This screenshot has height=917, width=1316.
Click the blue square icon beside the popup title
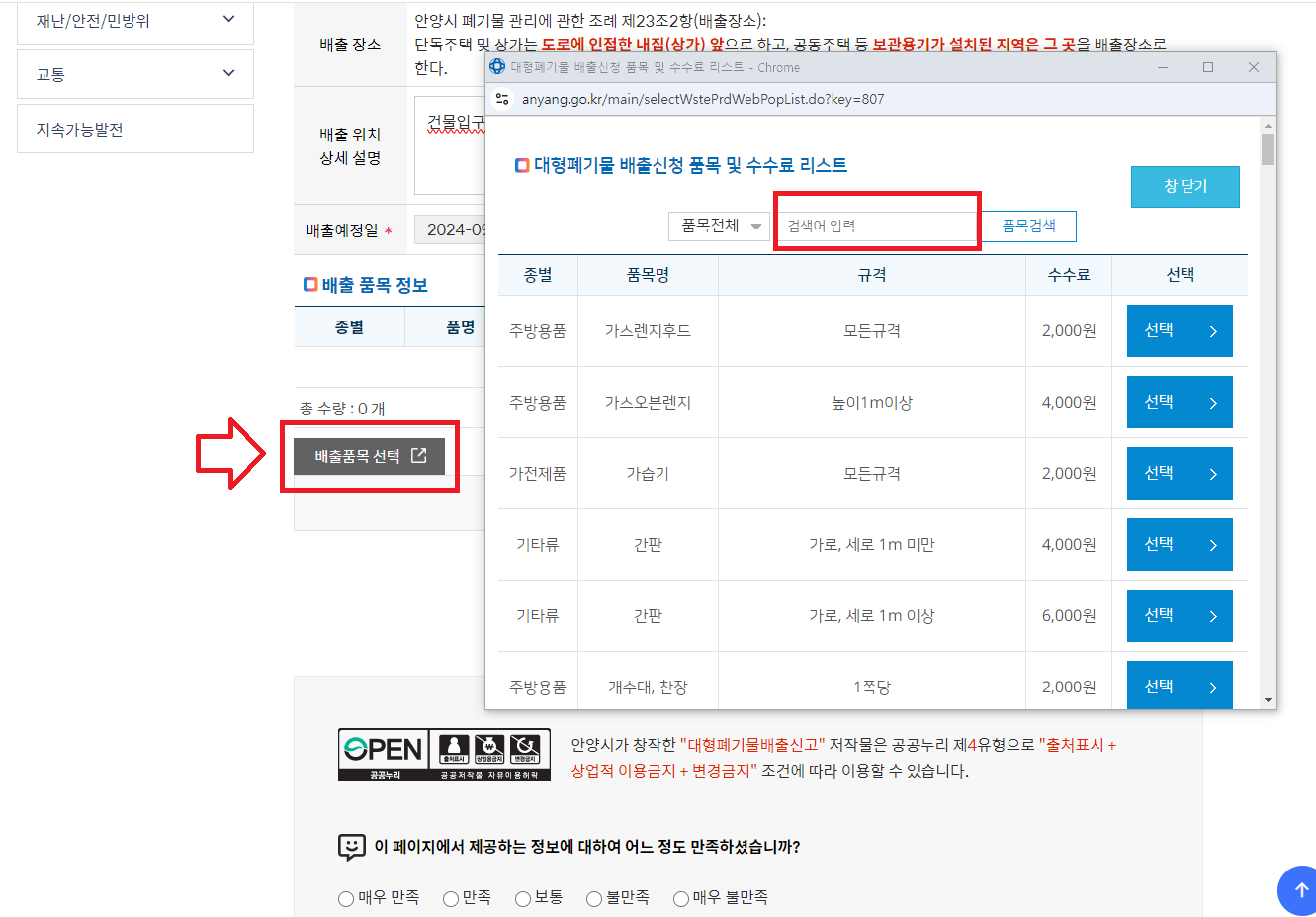[521, 164]
